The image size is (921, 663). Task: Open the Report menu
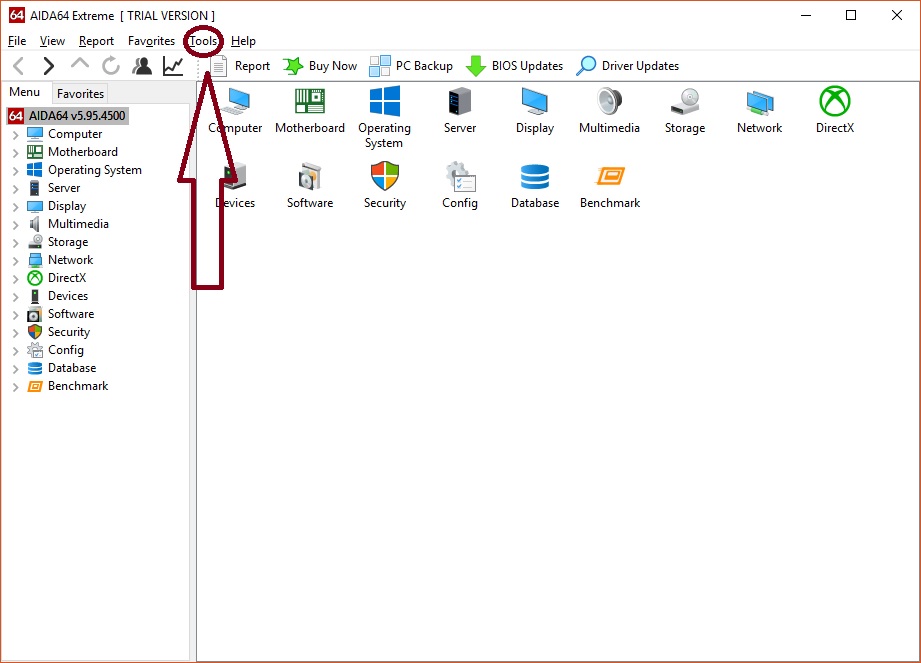[96, 41]
